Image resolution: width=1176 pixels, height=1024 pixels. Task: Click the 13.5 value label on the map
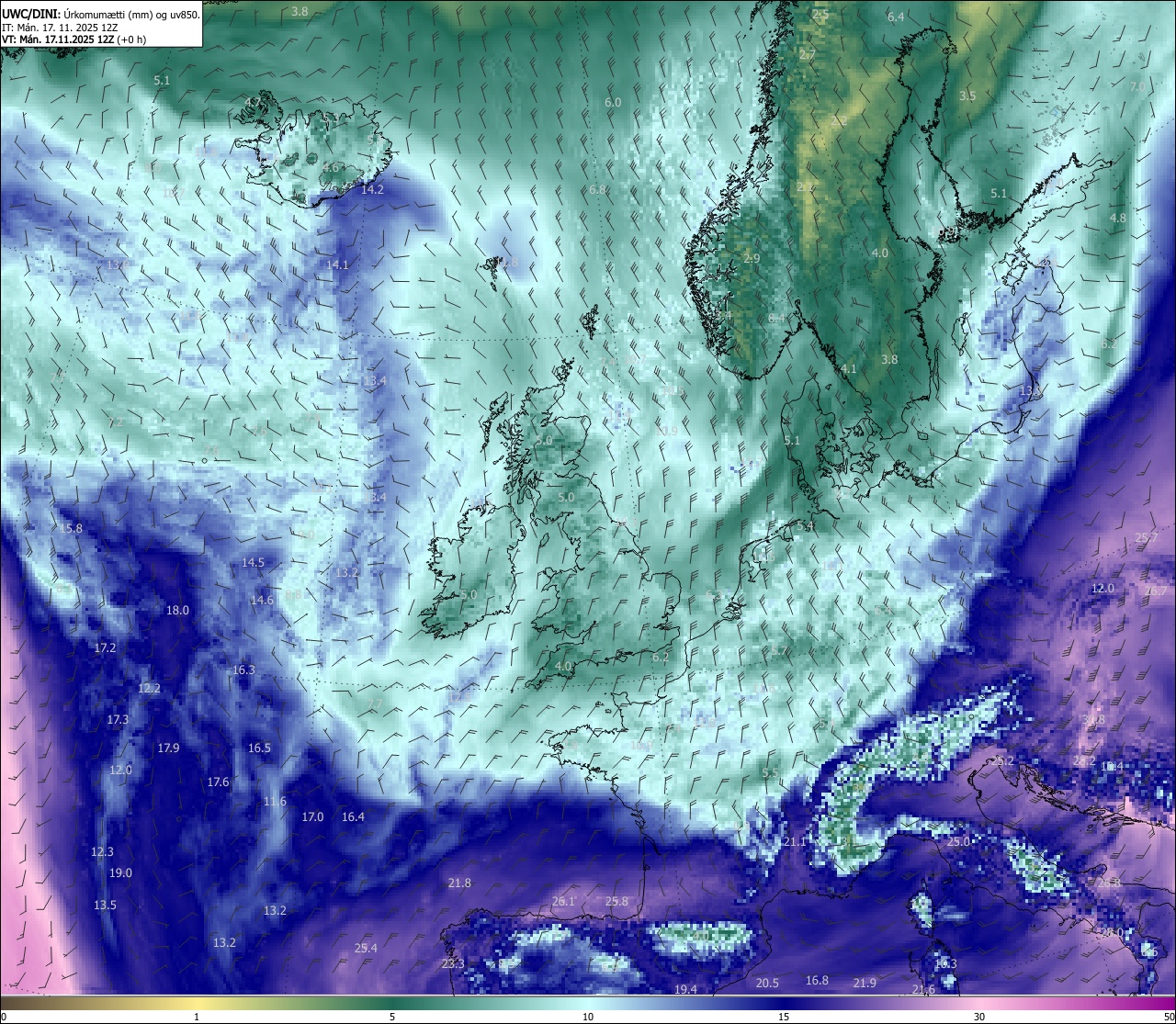tap(105, 906)
